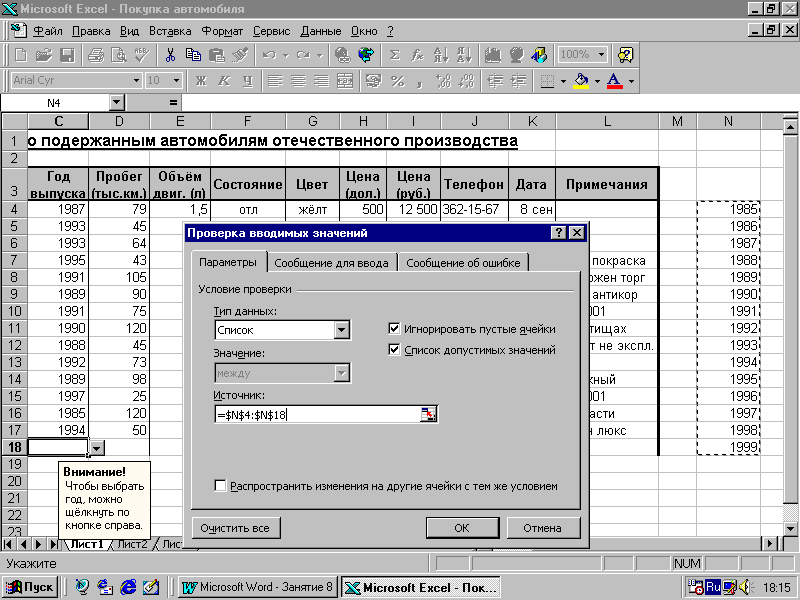Click the Paste clipboard icon
800x600 pixels.
[x=217, y=55]
